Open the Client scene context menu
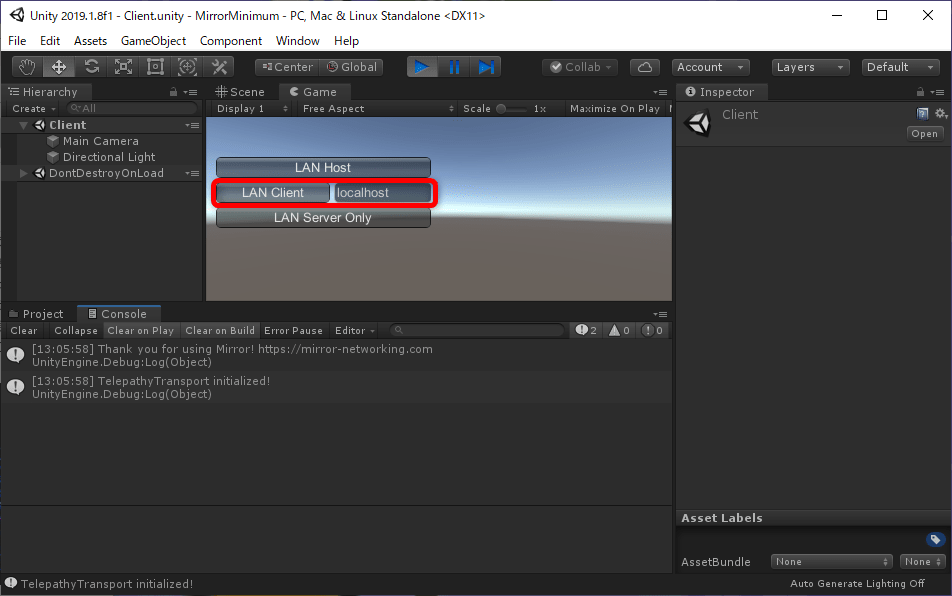952x596 pixels. click(192, 125)
